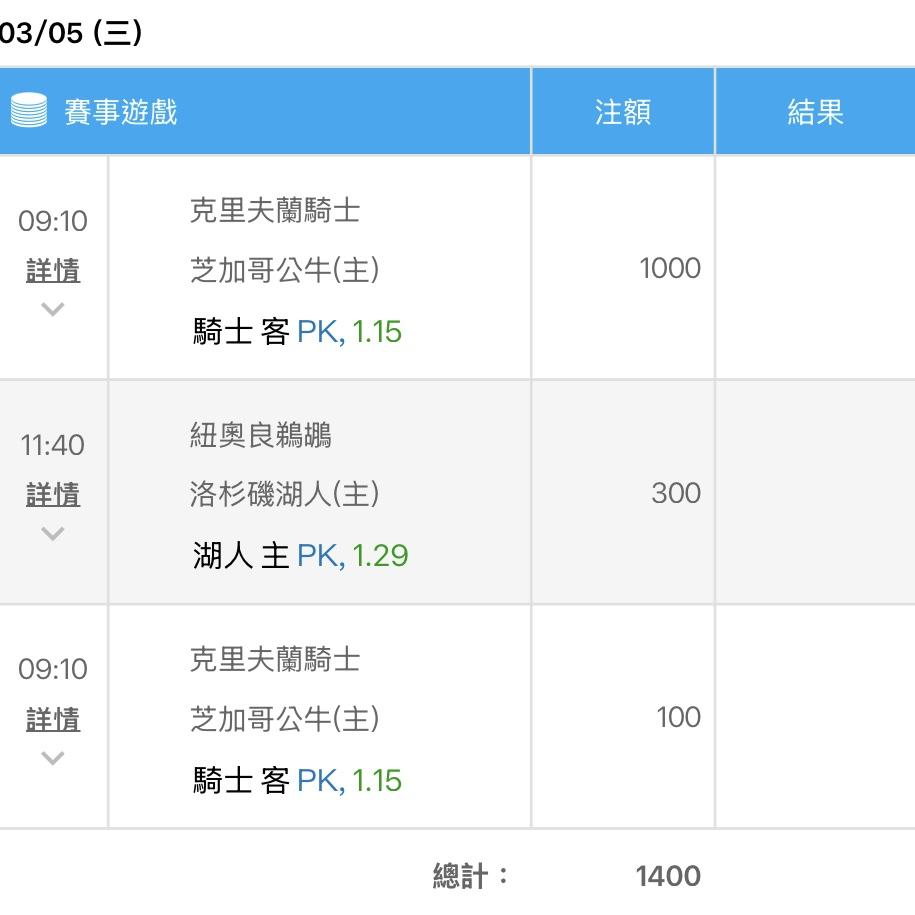
Task: Click 騎士 客 PK, 1.15 in 1000 bet row
Action: 297,331
